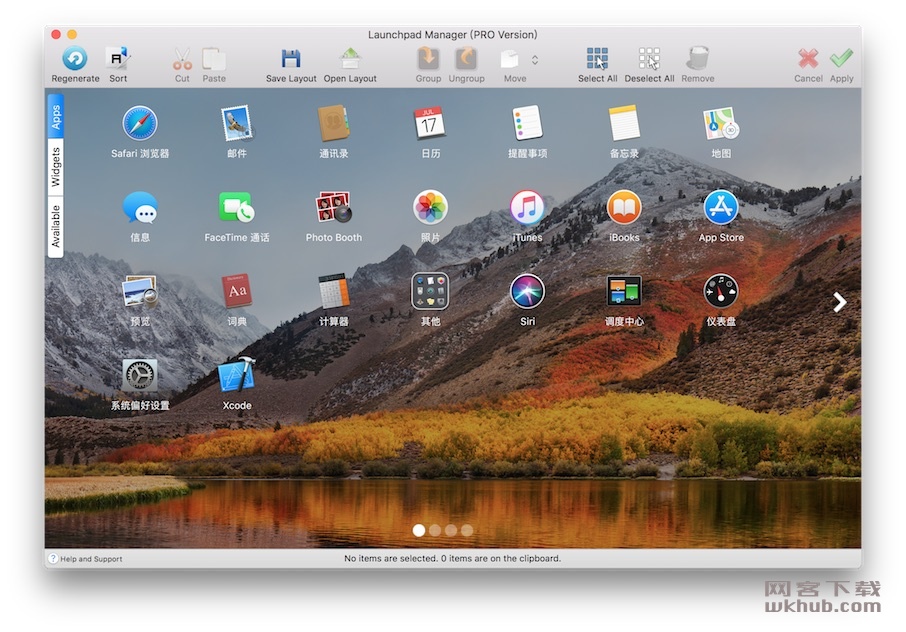The width and height of the screenshot is (906, 632).
Task: Select the iBooks app icon
Action: pyautogui.click(x=624, y=207)
